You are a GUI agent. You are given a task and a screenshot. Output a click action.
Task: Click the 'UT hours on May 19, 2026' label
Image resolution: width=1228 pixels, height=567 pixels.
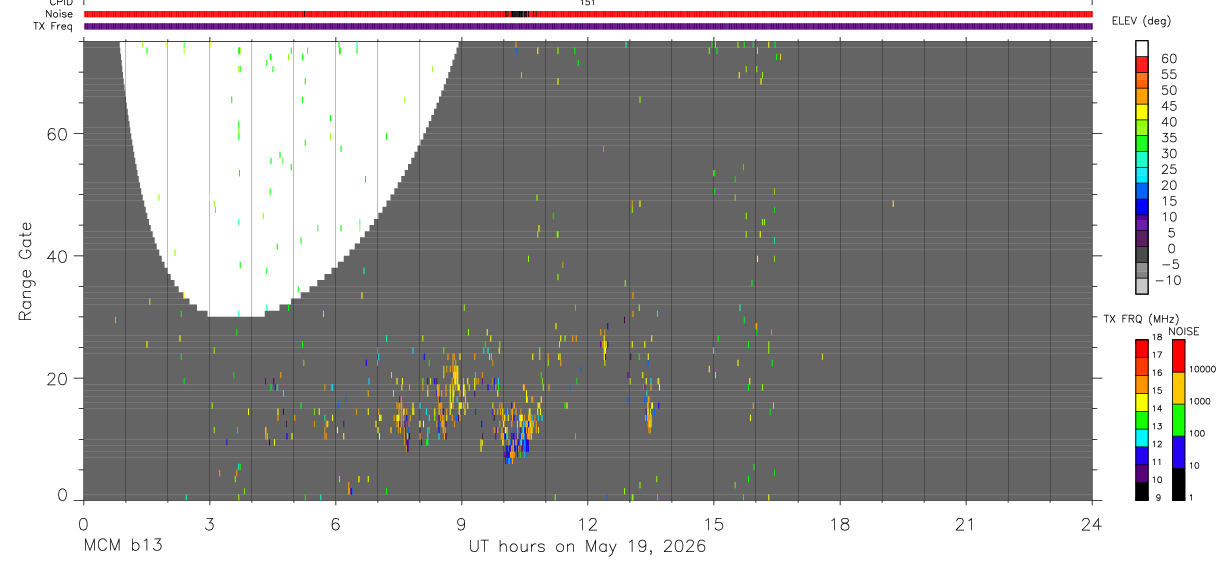588,547
